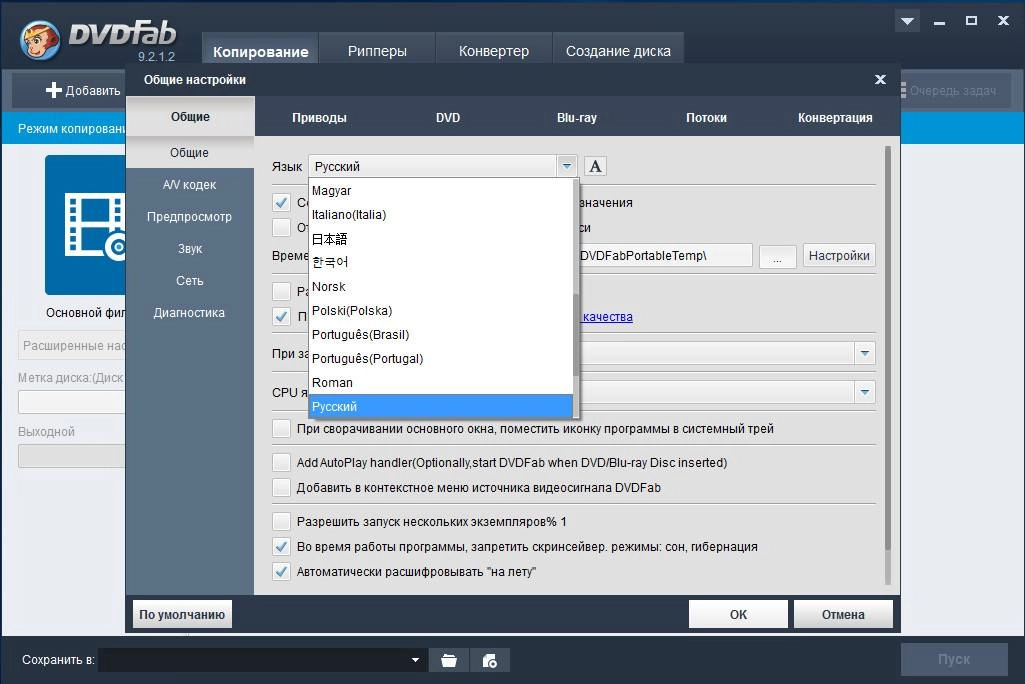Click the language list scrollbar thumb
Image resolution: width=1025 pixels, height=684 pixels.
(x=576, y=335)
